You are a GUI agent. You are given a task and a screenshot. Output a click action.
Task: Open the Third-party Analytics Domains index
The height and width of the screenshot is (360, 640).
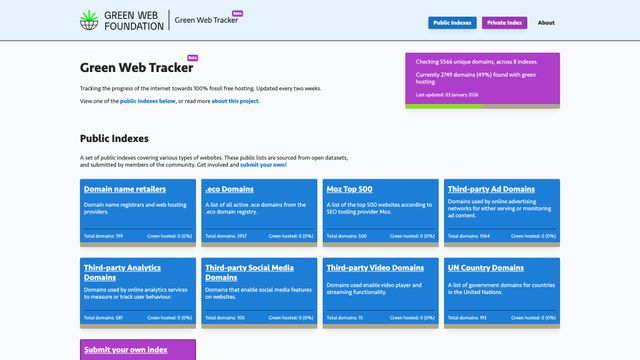pos(122,273)
